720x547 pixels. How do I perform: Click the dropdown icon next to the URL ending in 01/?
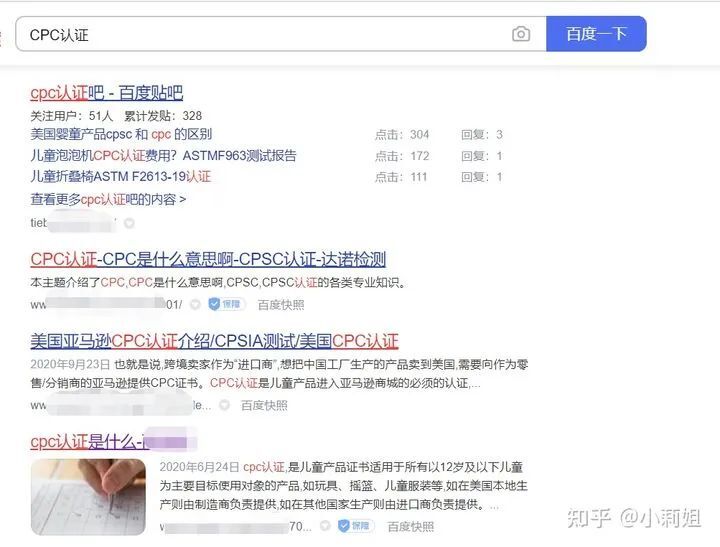pos(196,305)
